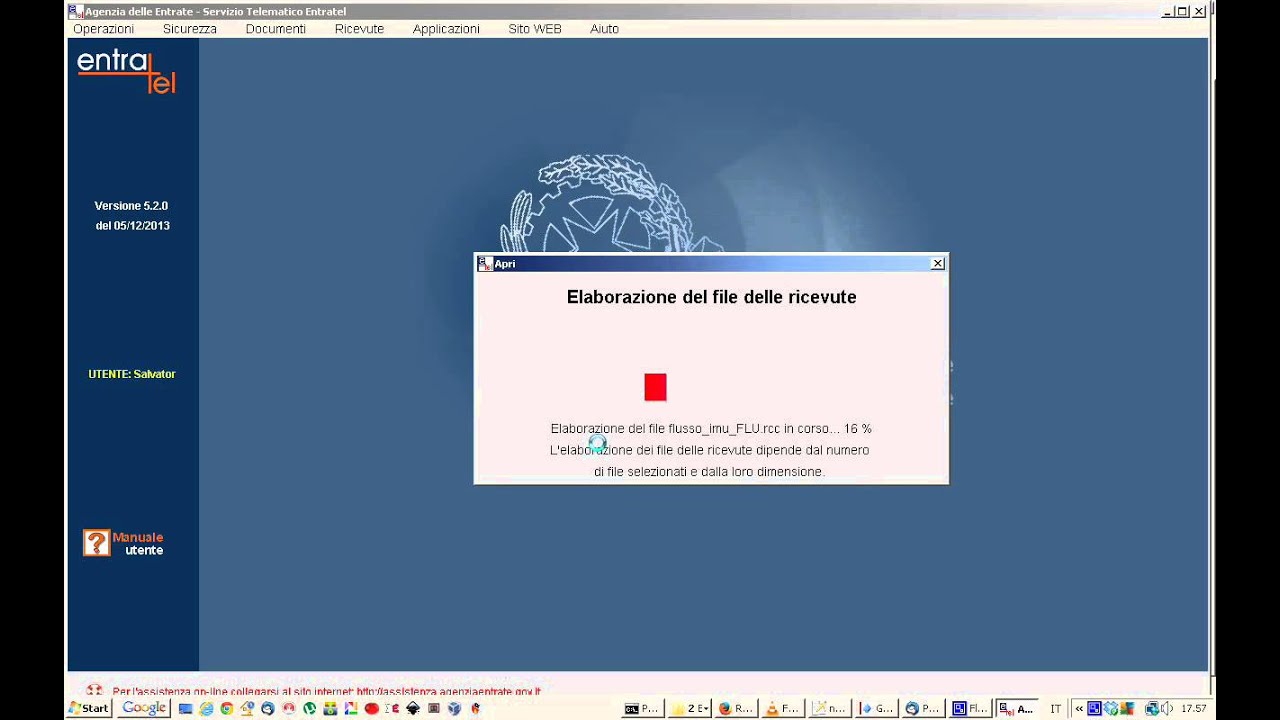Click the 'flusso_imu_FLU.rcc in corso' status line

pos(711,429)
